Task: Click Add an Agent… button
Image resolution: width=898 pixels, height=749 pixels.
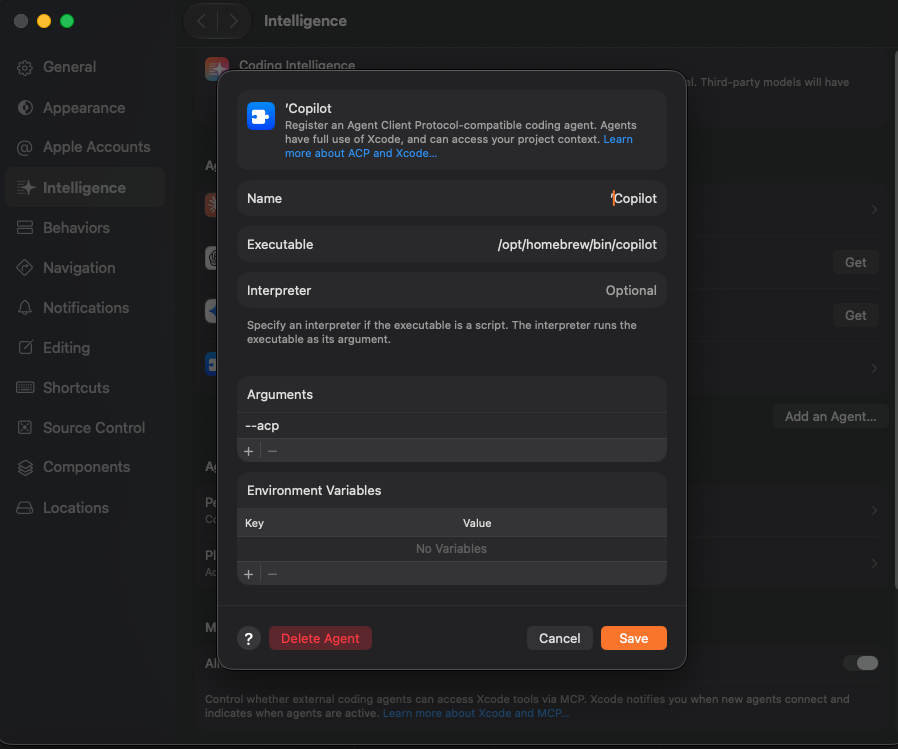Action: click(x=830, y=416)
